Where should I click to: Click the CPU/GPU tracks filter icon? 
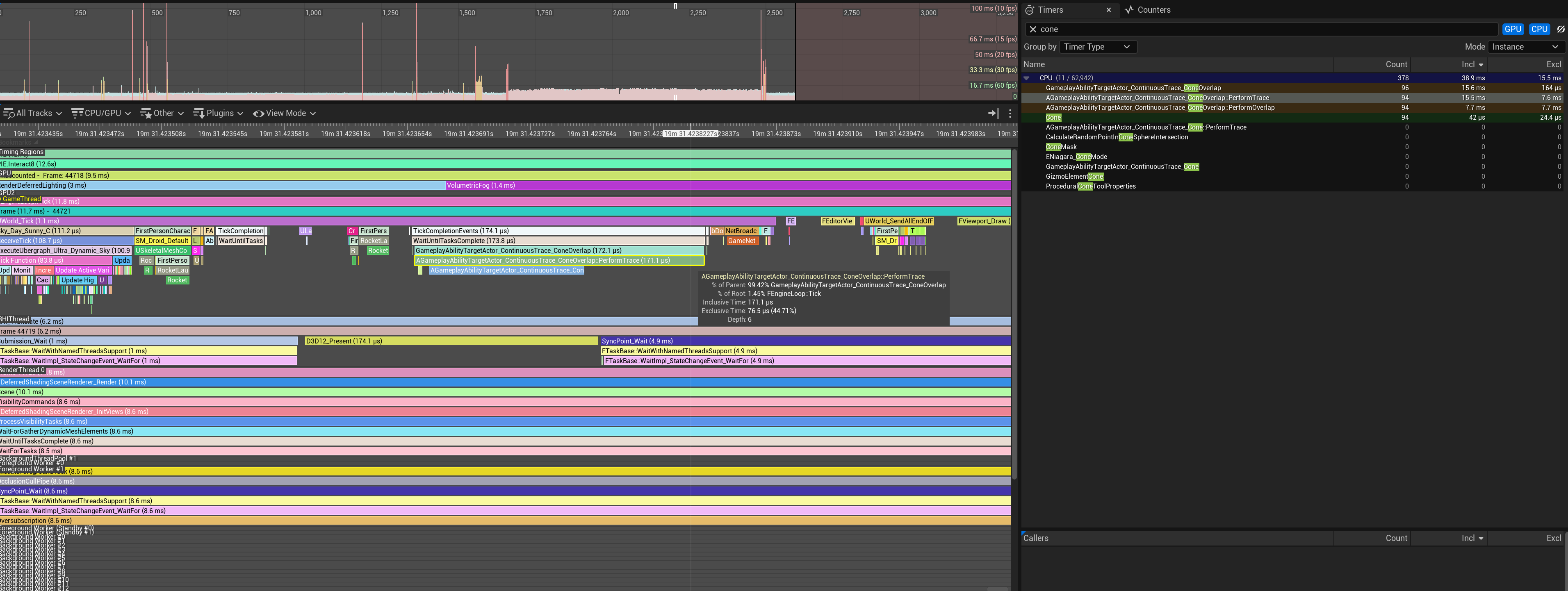pos(77,113)
